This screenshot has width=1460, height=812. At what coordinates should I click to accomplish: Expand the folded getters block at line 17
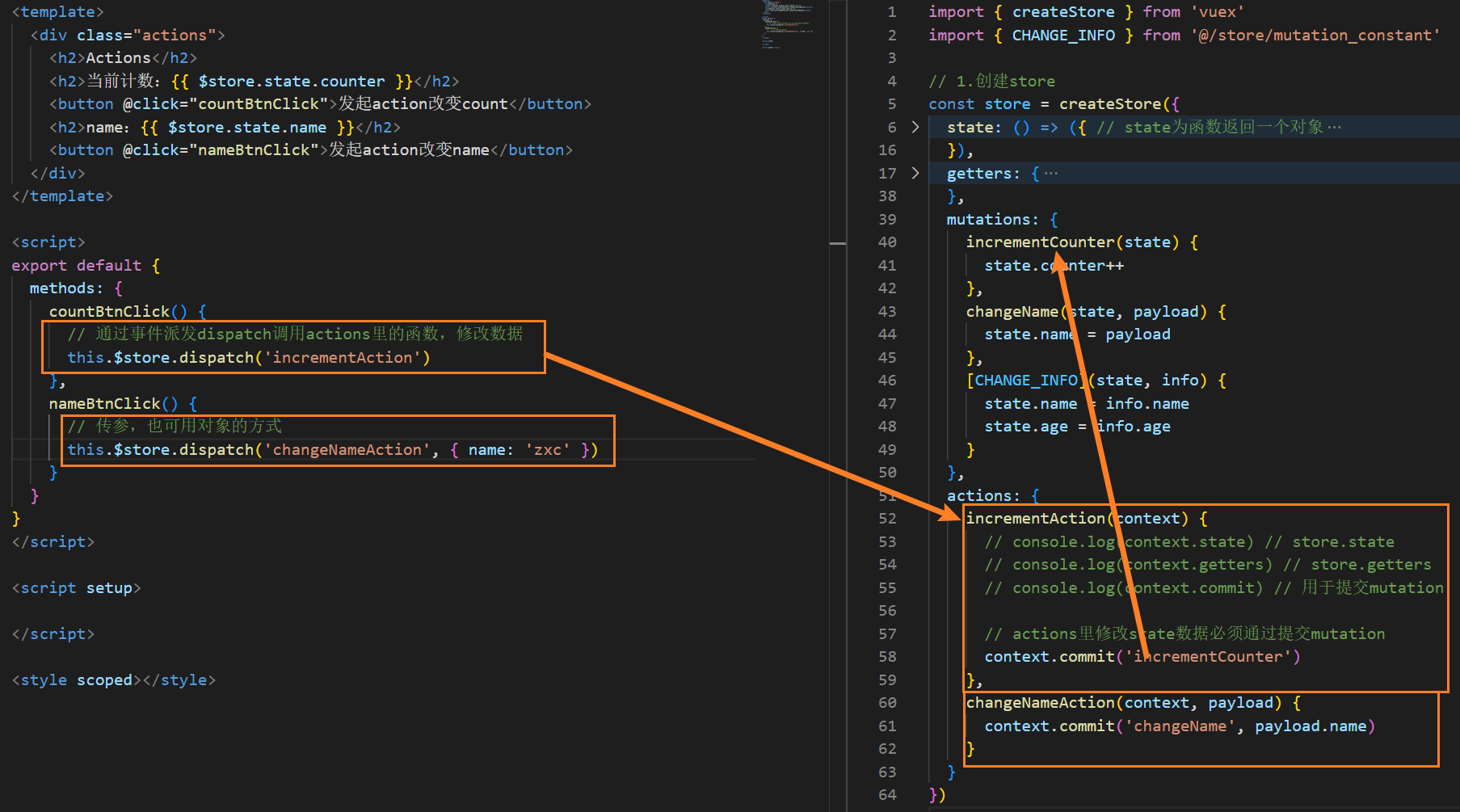tap(915, 173)
